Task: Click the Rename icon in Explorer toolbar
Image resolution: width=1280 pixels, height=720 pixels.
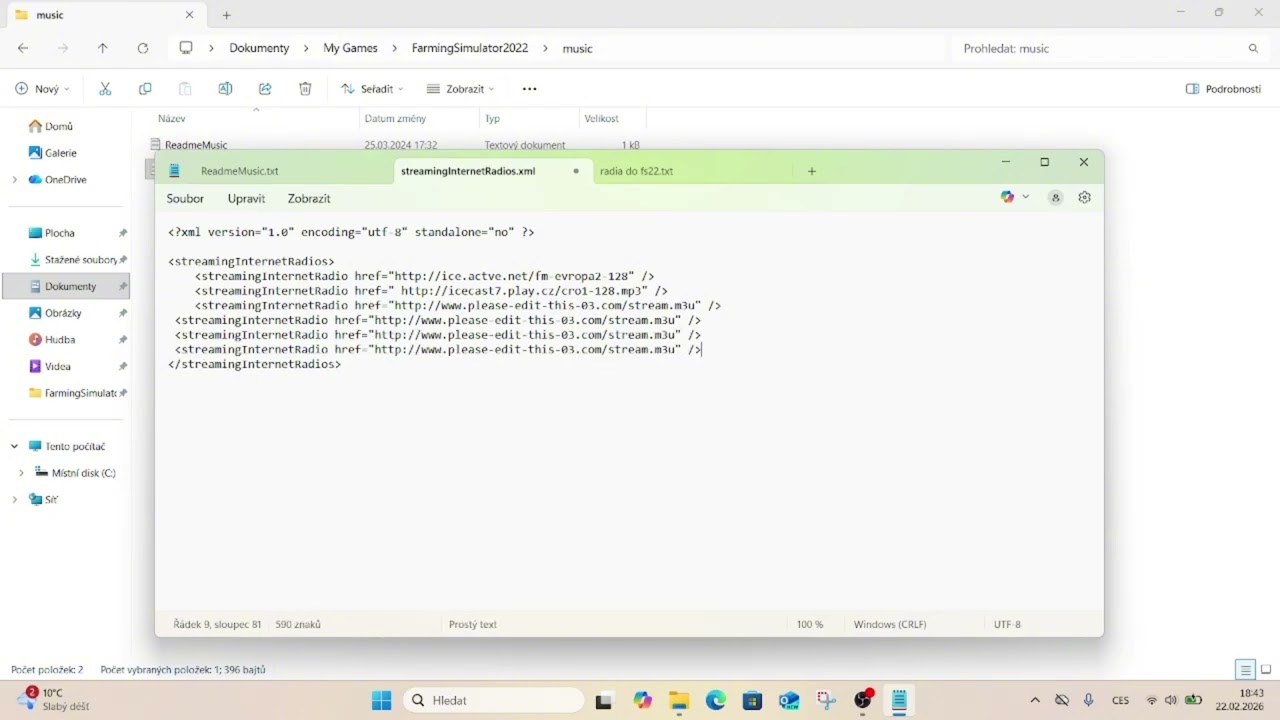Action: pyautogui.click(x=225, y=89)
